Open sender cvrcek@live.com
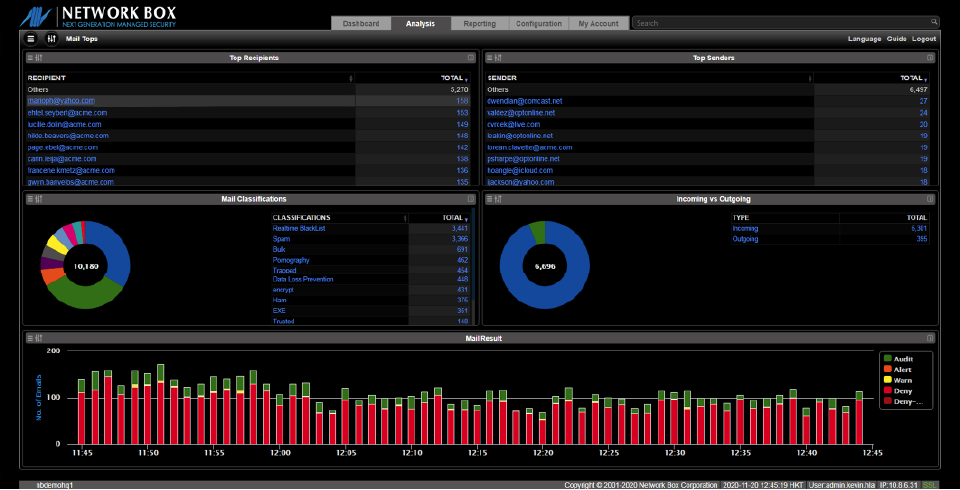Image resolution: width=960 pixels, height=490 pixels. (x=514, y=124)
